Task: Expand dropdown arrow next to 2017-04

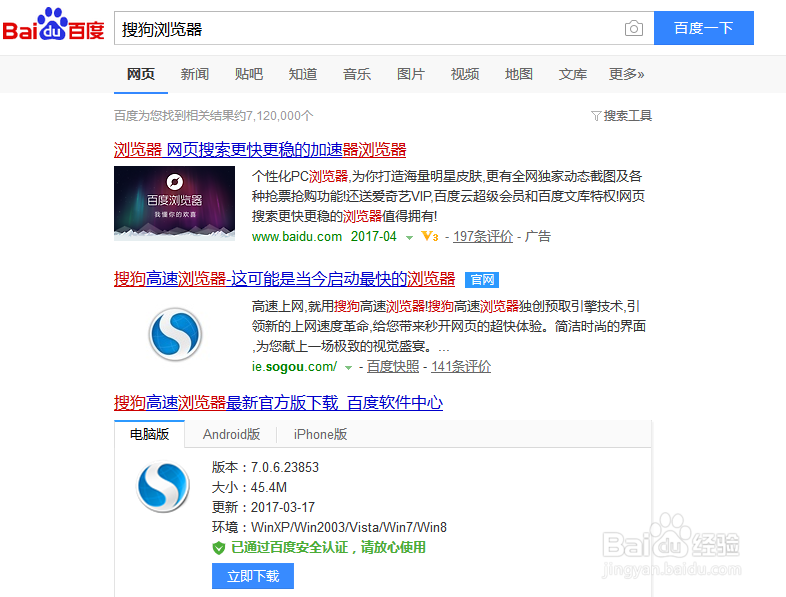Action: 409,238
